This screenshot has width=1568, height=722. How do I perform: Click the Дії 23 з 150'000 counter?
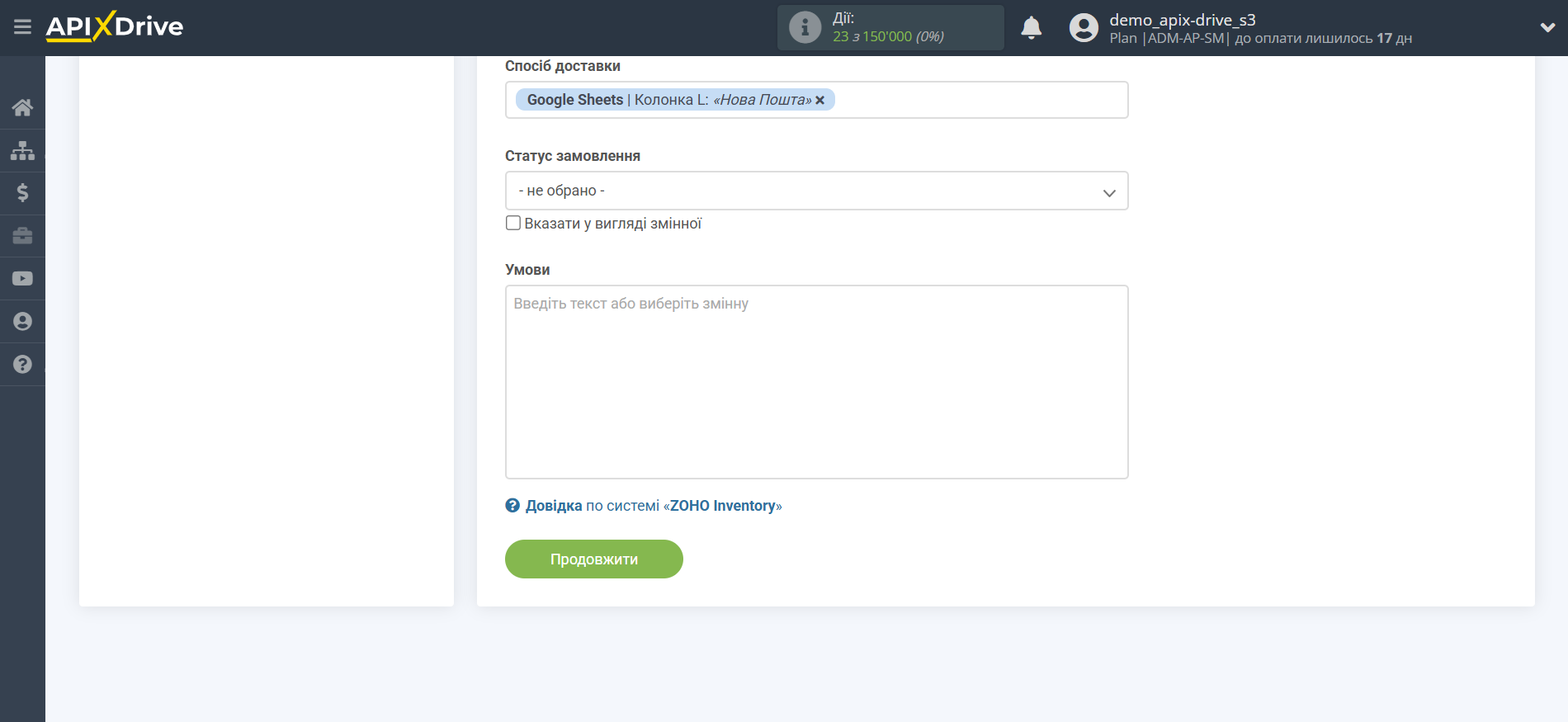pyautogui.click(x=890, y=27)
